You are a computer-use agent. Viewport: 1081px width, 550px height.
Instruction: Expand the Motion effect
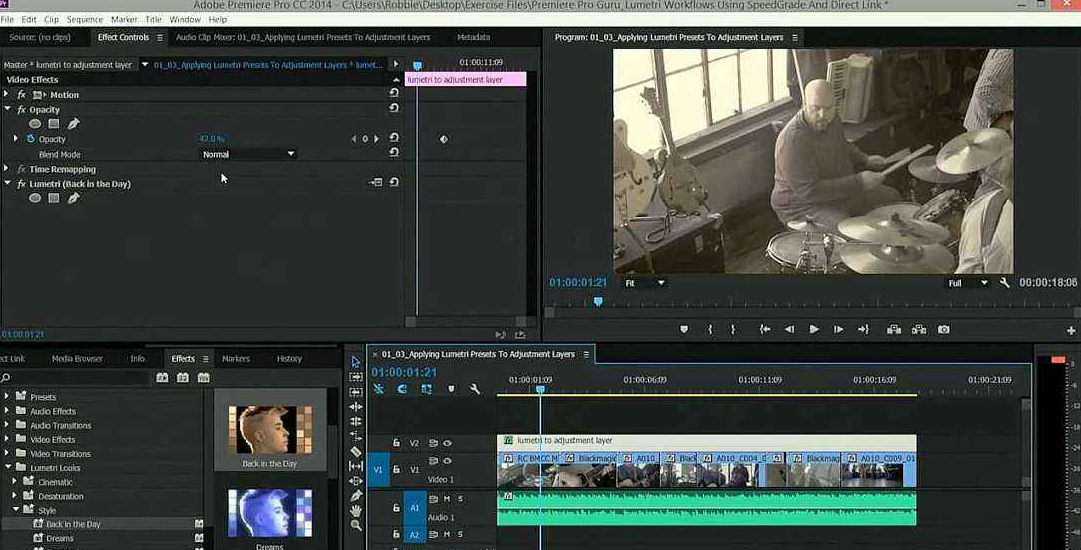[7, 94]
